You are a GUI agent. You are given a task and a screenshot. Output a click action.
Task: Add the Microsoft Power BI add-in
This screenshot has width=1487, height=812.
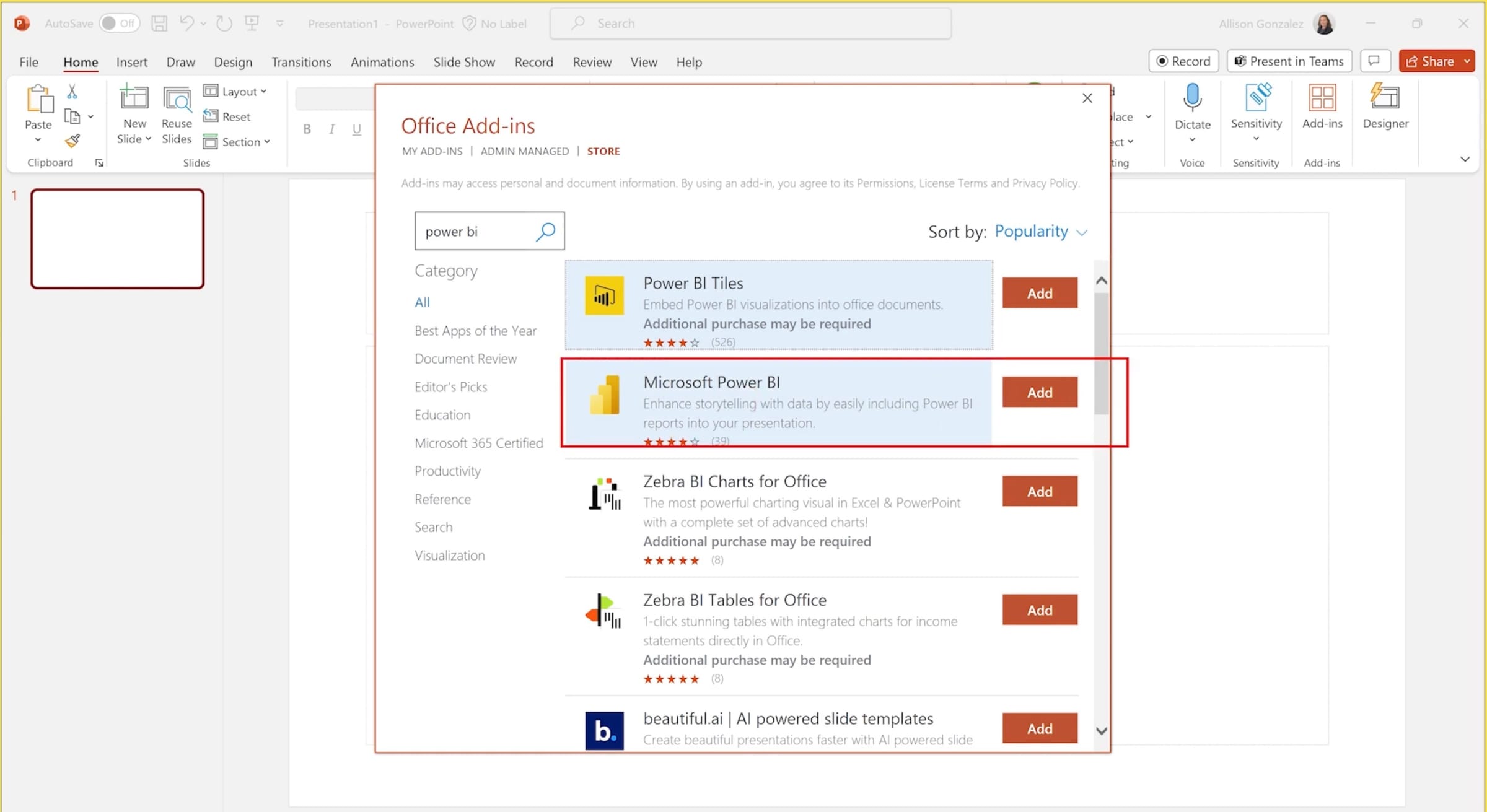point(1040,391)
